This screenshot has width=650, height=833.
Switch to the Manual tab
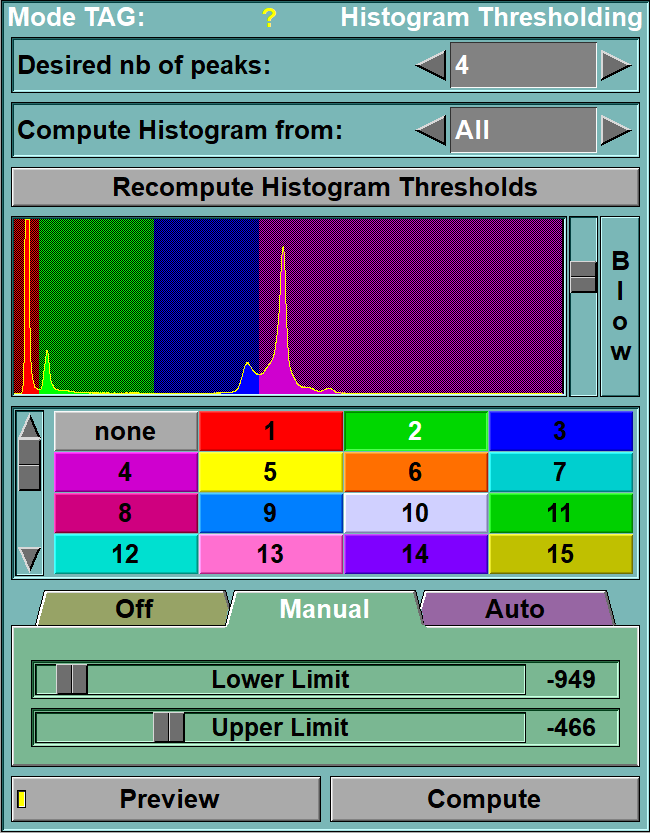324,608
